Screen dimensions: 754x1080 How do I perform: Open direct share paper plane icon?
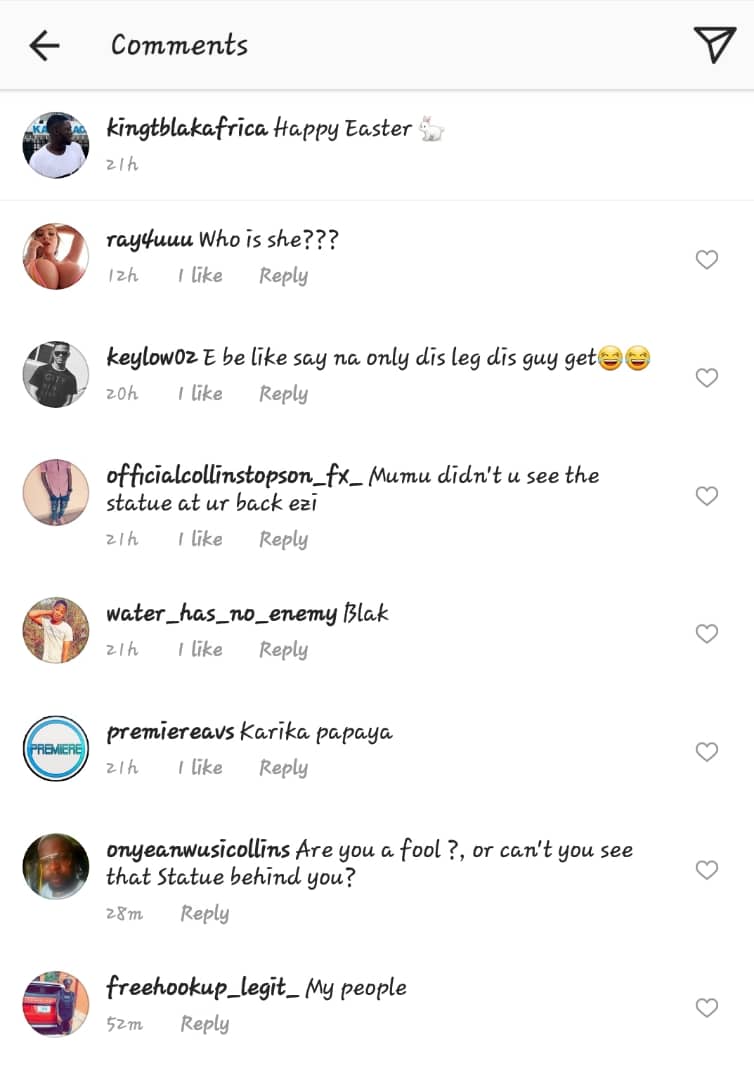(714, 45)
